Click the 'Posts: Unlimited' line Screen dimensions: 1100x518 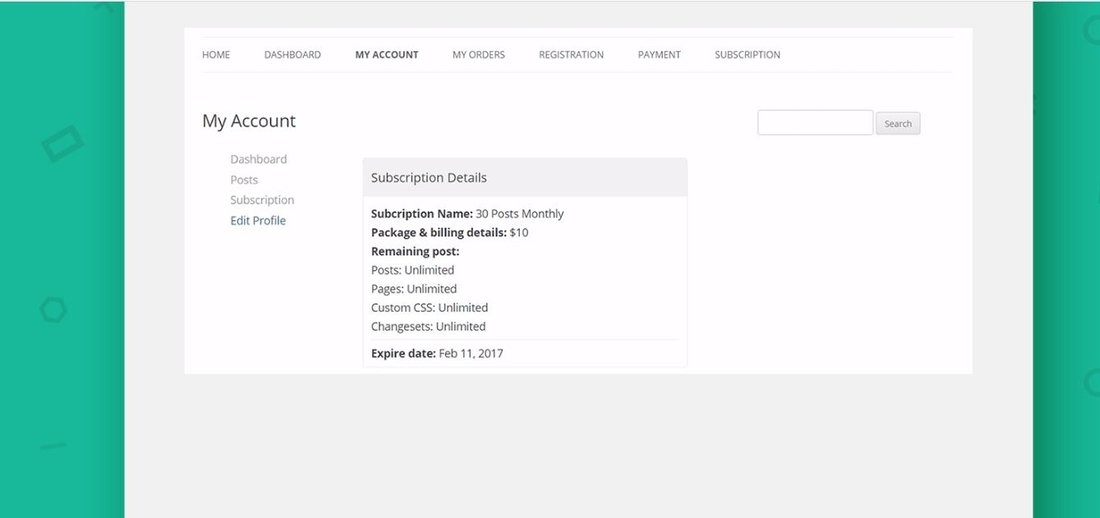pos(412,270)
